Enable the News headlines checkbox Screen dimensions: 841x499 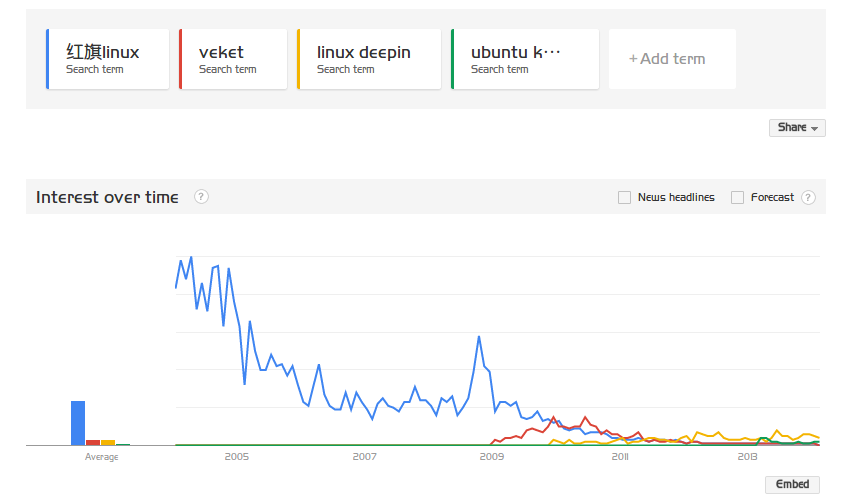[624, 197]
